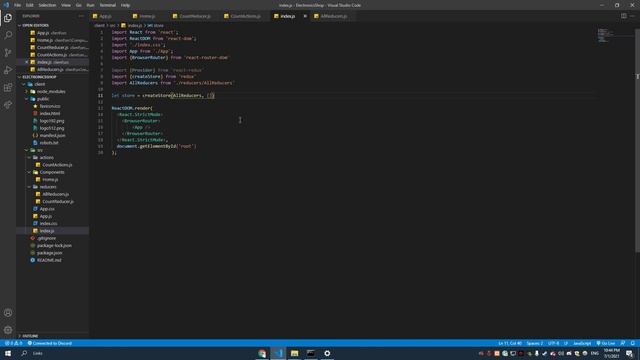This screenshot has width=640, height=360.
Task: Open README.md in file tree
Action: pos(49,260)
